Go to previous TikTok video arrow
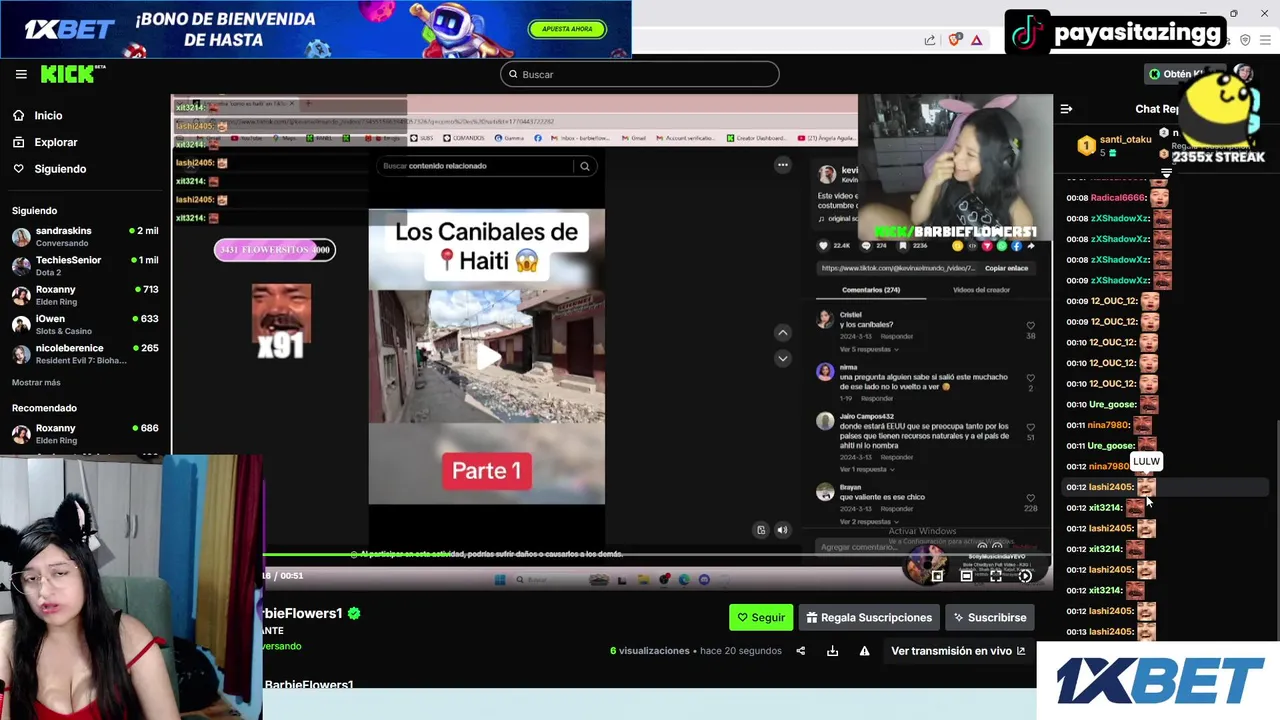 (783, 333)
